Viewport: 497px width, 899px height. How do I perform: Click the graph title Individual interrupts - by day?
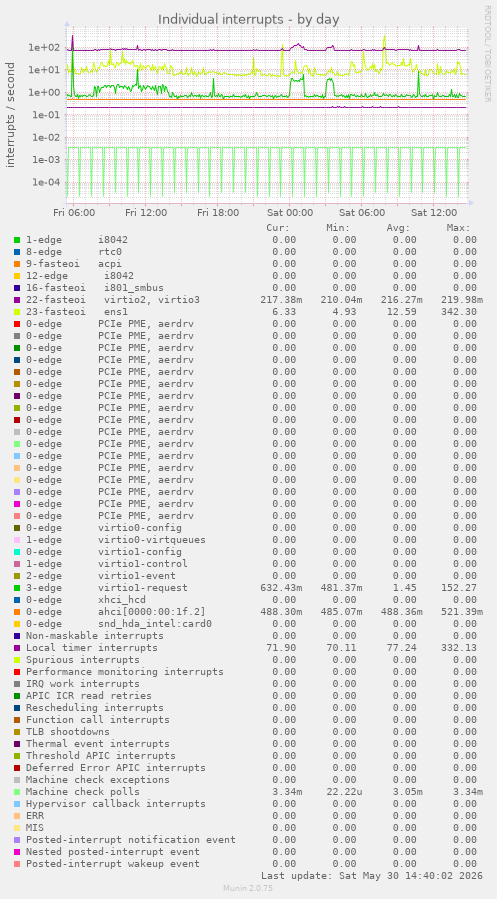pyautogui.click(x=249, y=19)
